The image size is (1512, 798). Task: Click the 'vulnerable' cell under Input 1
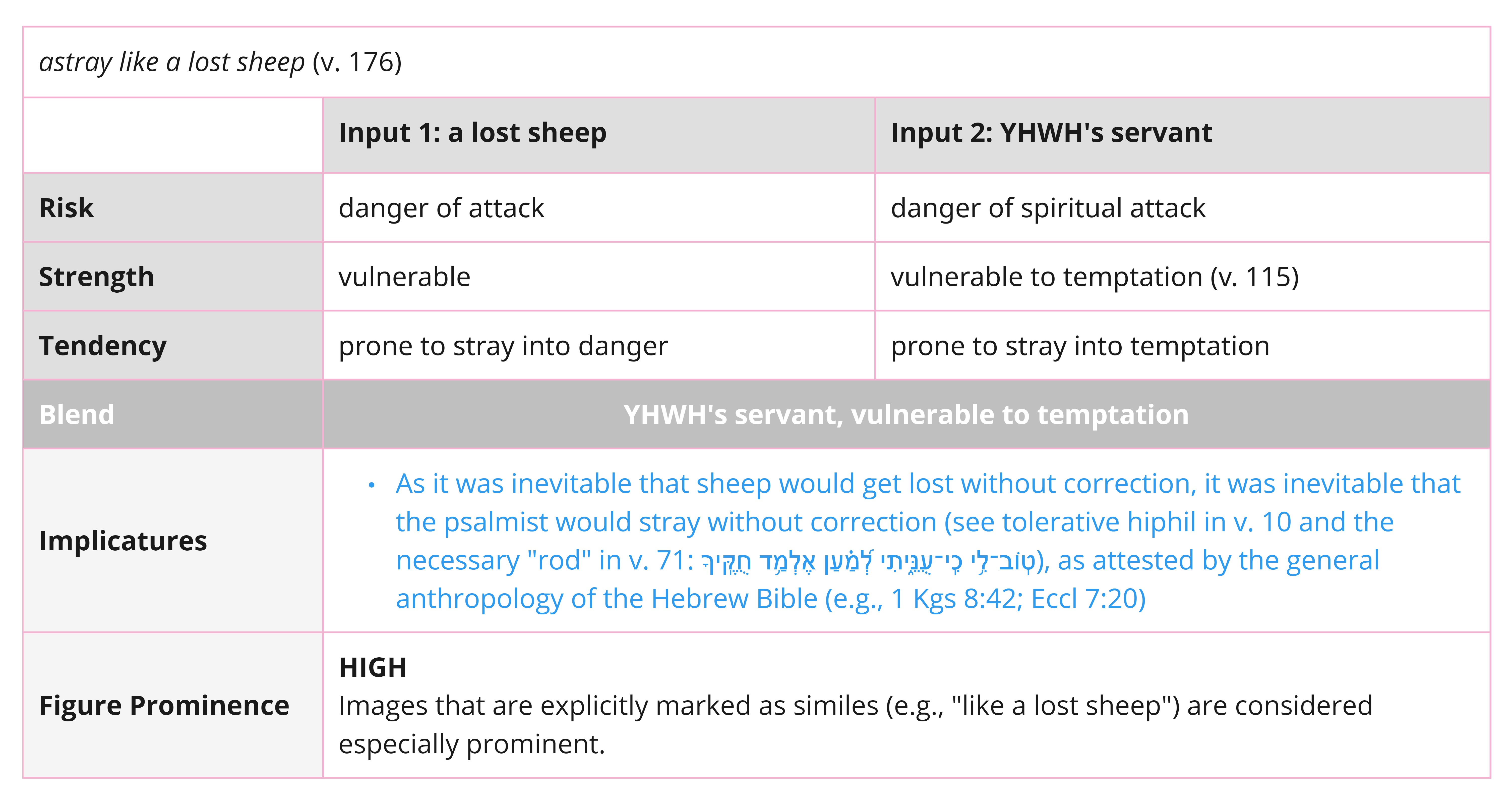tap(404, 277)
